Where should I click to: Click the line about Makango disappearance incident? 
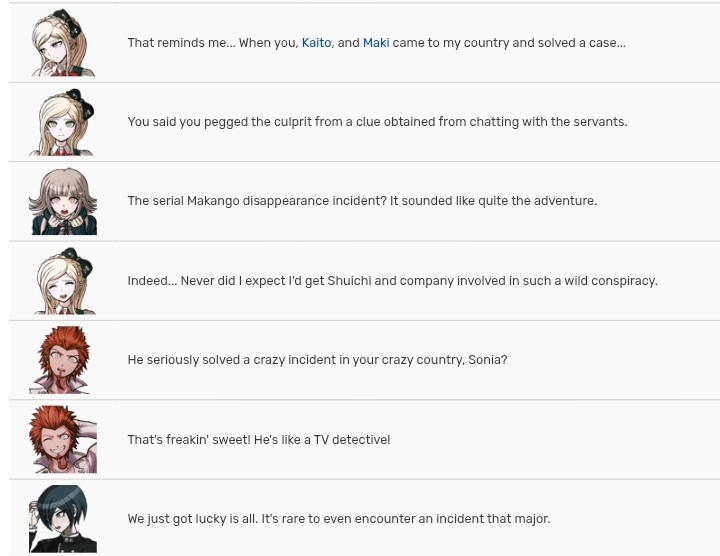click(362, 201)
